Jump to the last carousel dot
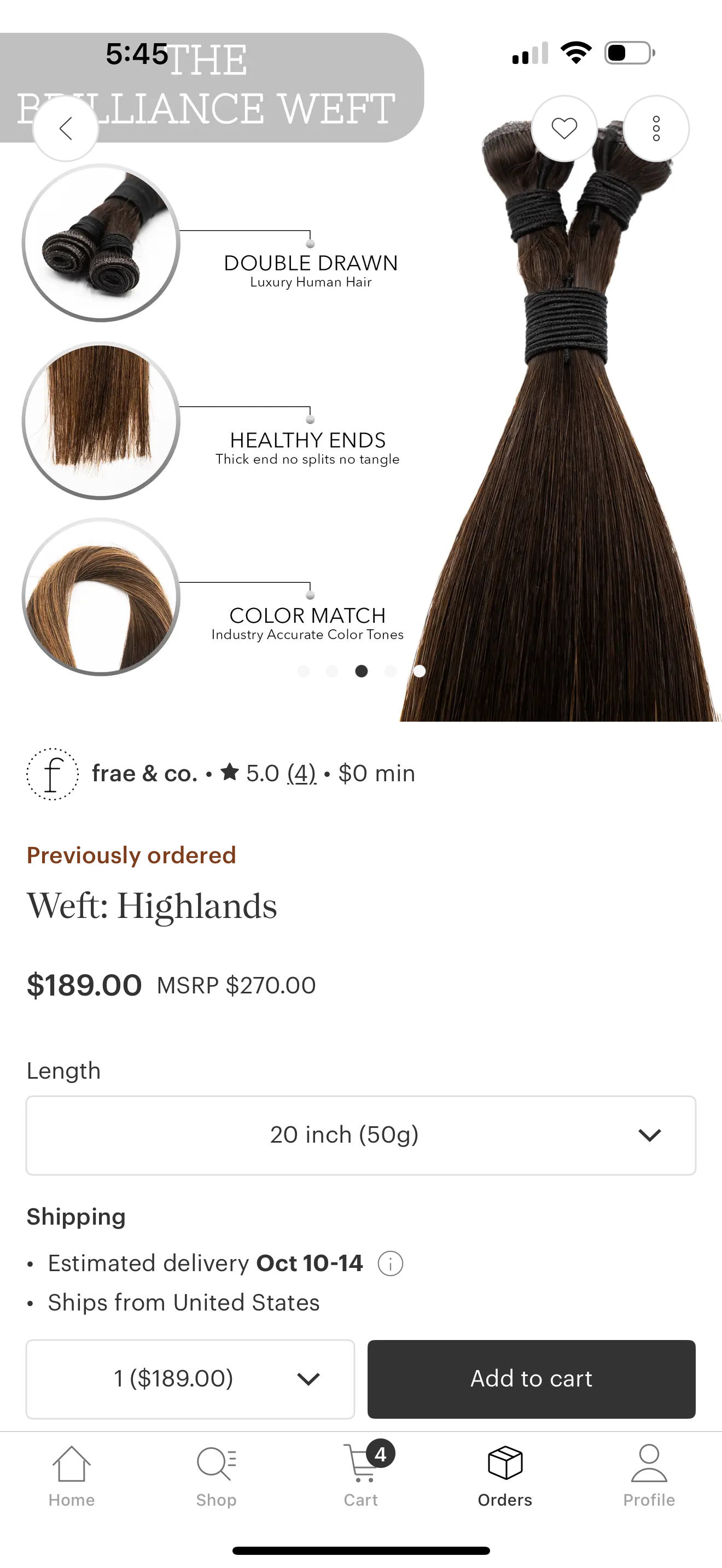Viewport: 722px width, 1568px height. (420, 671)
